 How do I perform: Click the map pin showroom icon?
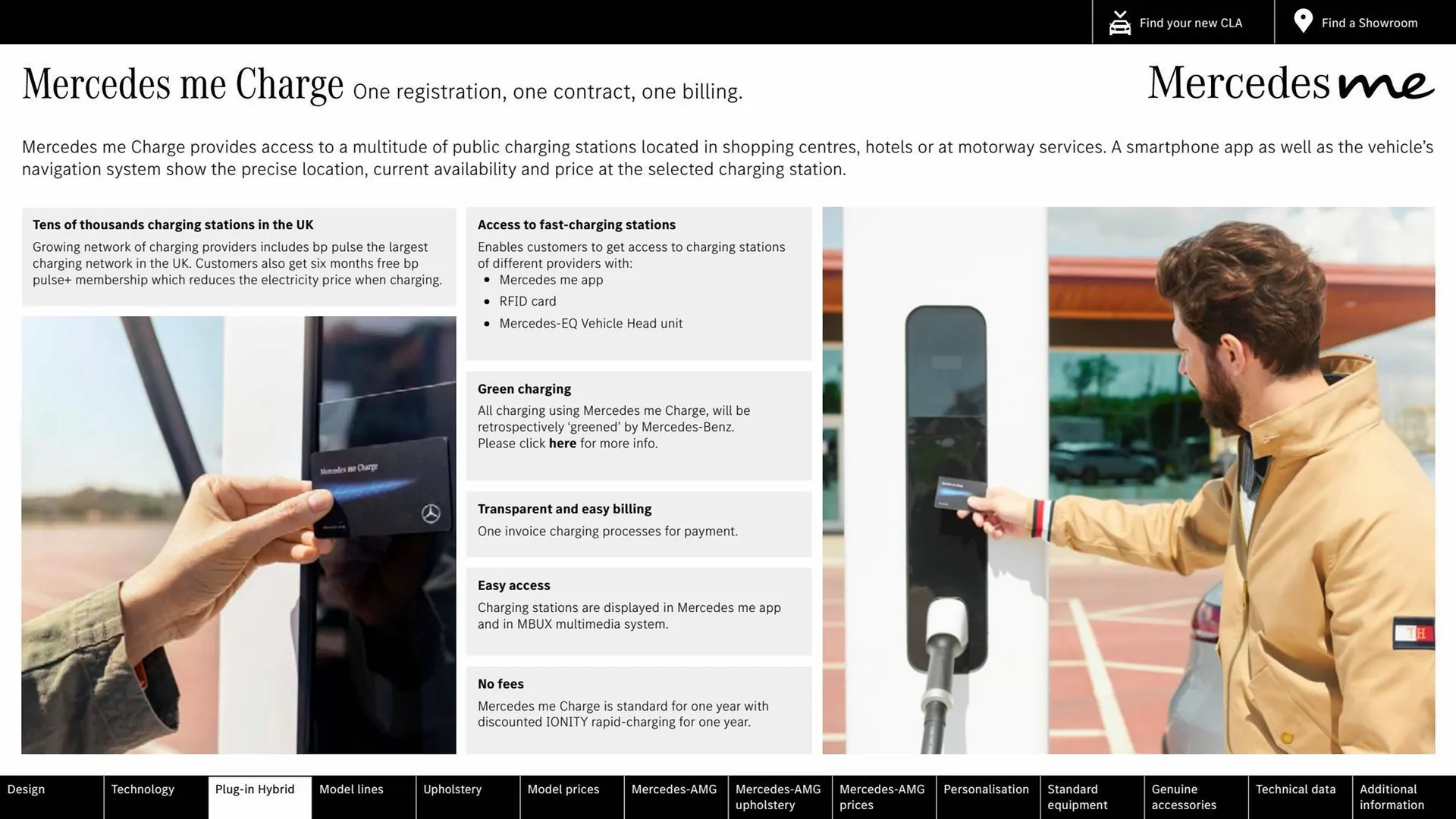pos(1303,21)
